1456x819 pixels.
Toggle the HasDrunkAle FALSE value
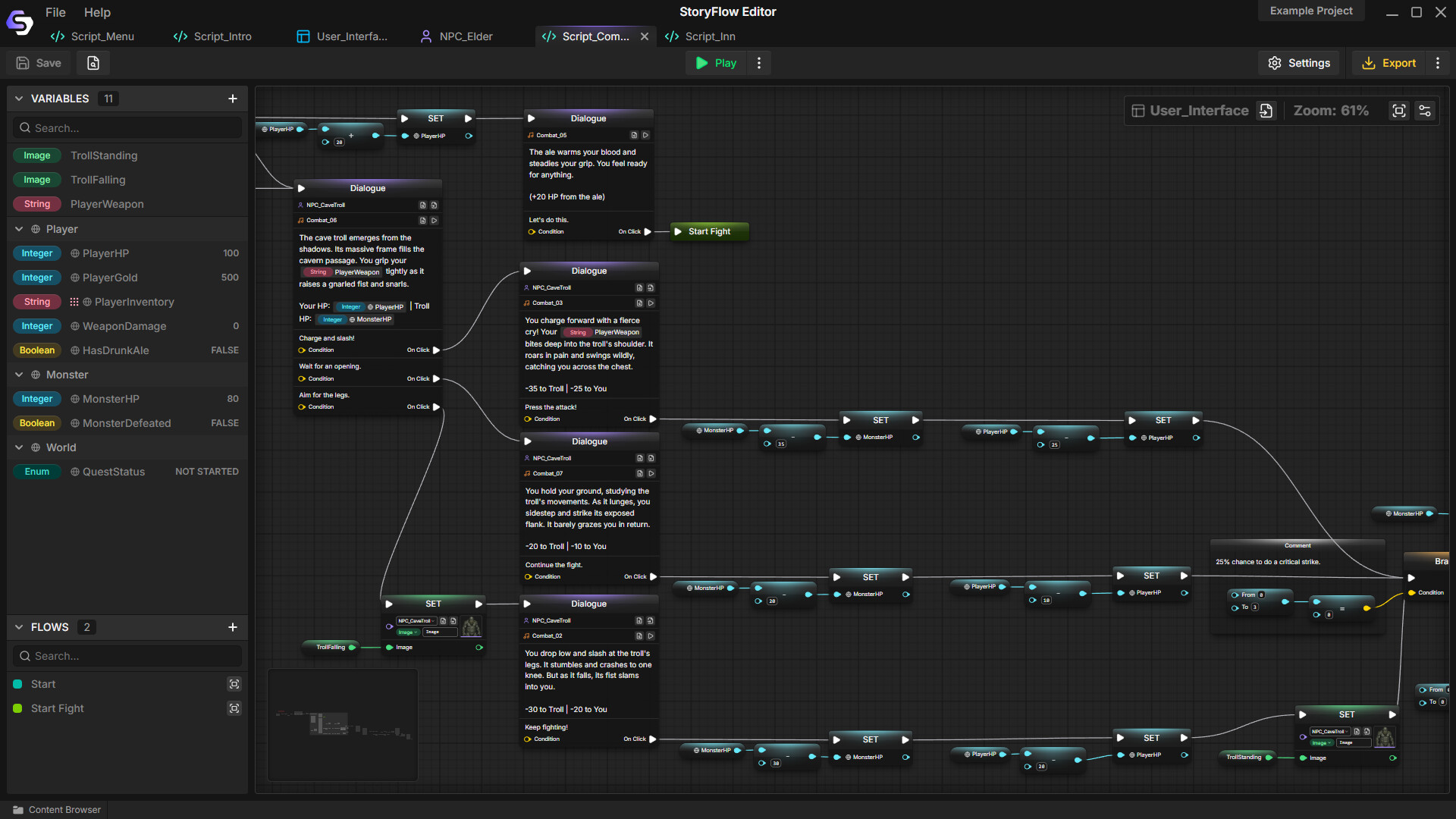224,350
